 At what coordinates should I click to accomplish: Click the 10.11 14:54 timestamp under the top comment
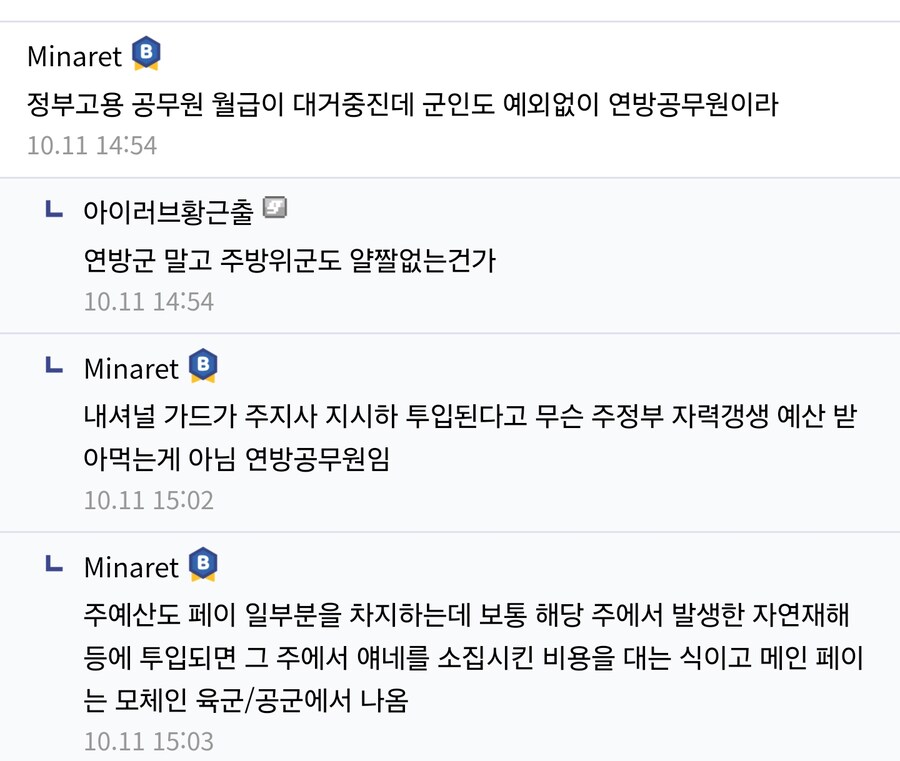(92, 145)
